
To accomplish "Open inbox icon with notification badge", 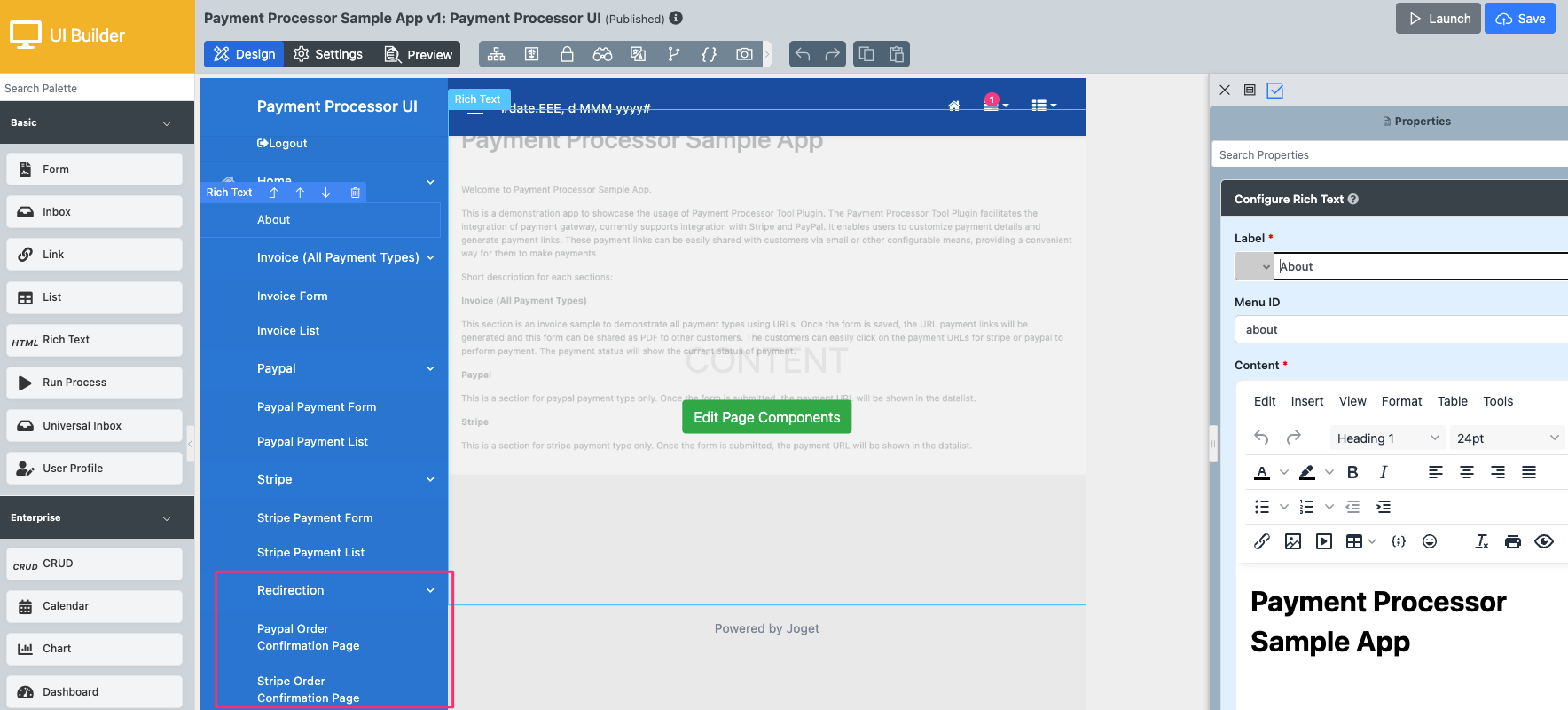I will [994, 104].
